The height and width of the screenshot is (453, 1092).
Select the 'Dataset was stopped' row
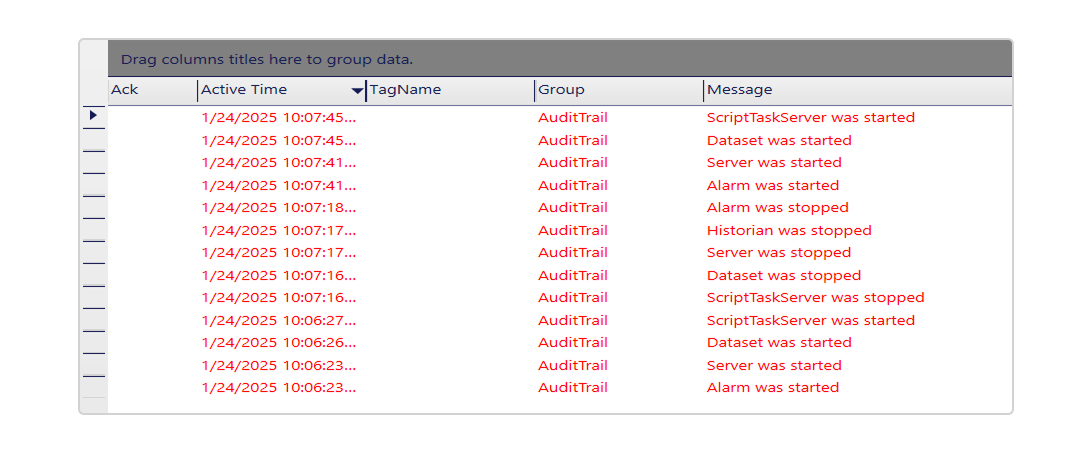coord(560,275)
